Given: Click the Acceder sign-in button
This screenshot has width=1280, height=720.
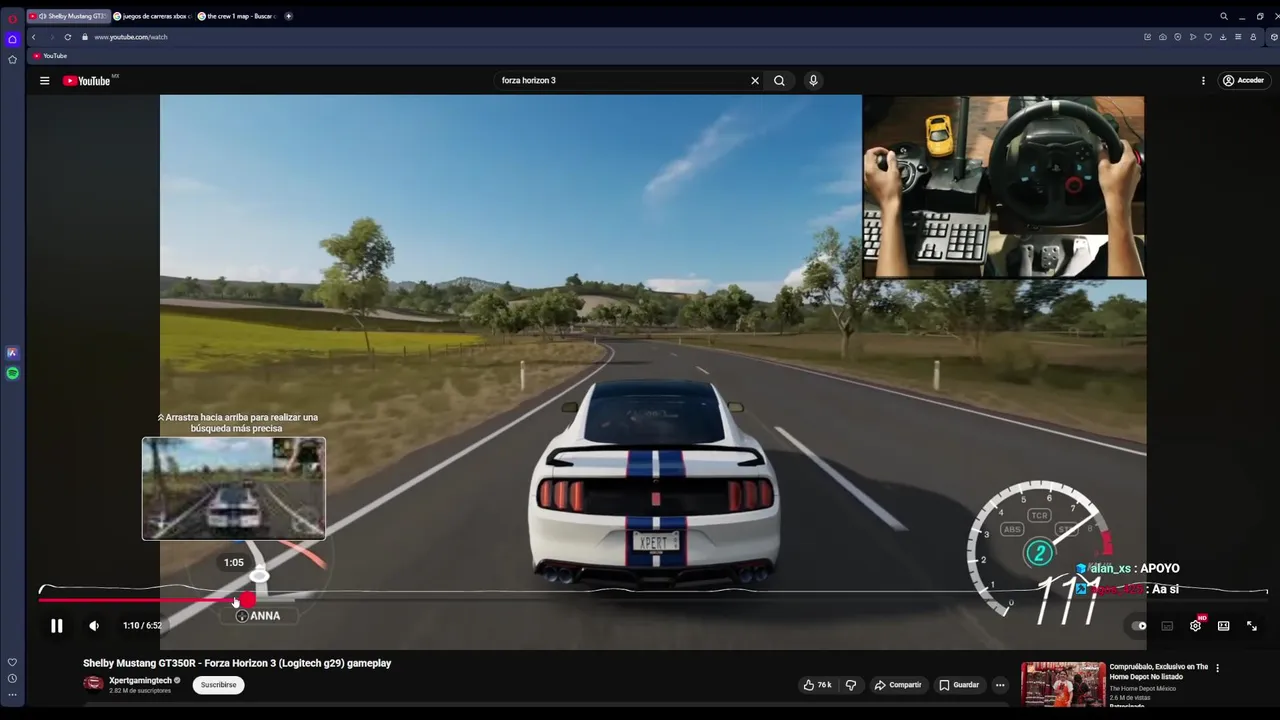Looking at the screenshot, I should [1243, 81].
